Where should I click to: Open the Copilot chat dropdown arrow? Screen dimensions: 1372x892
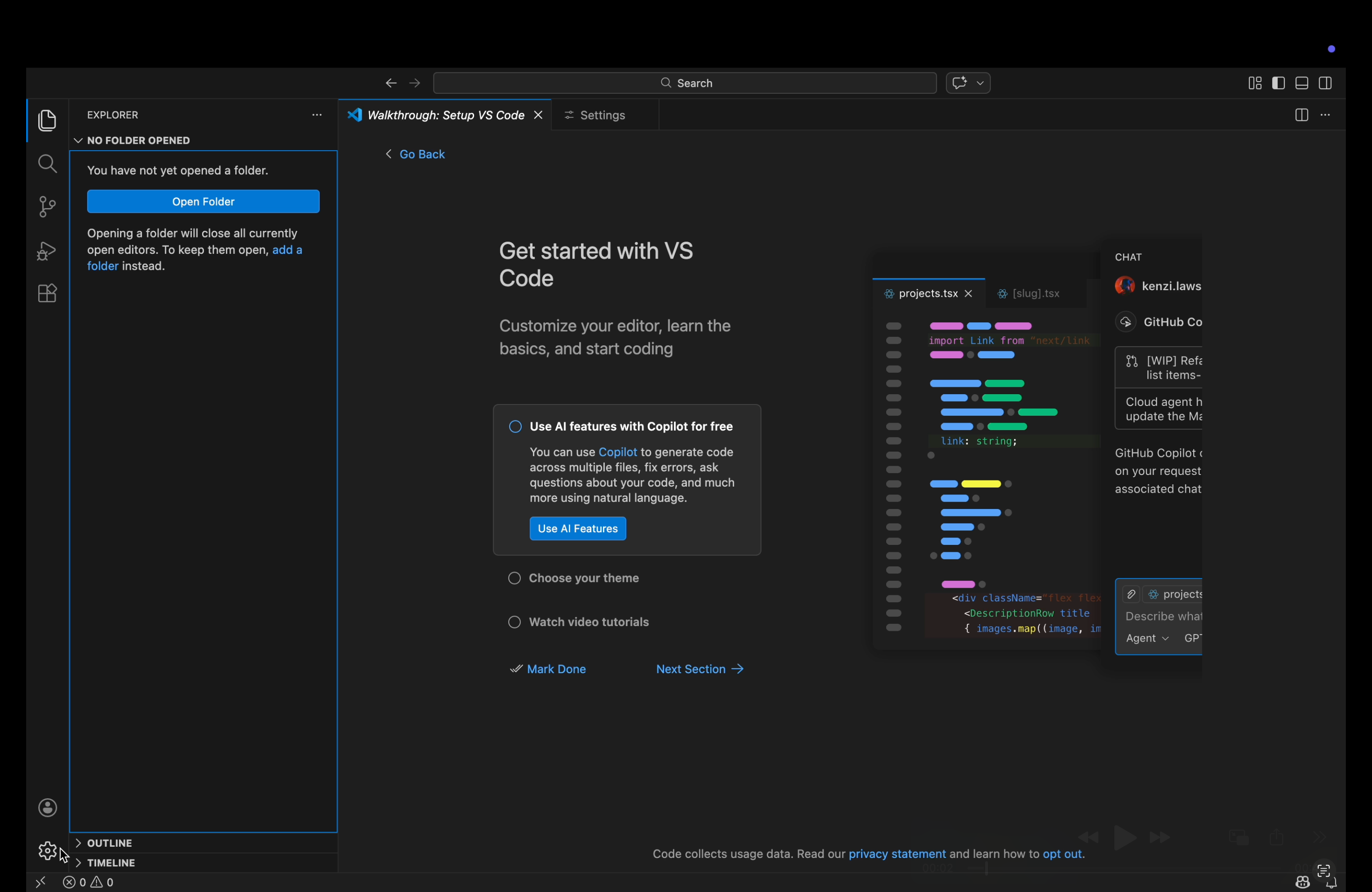[x=980, y=83]
